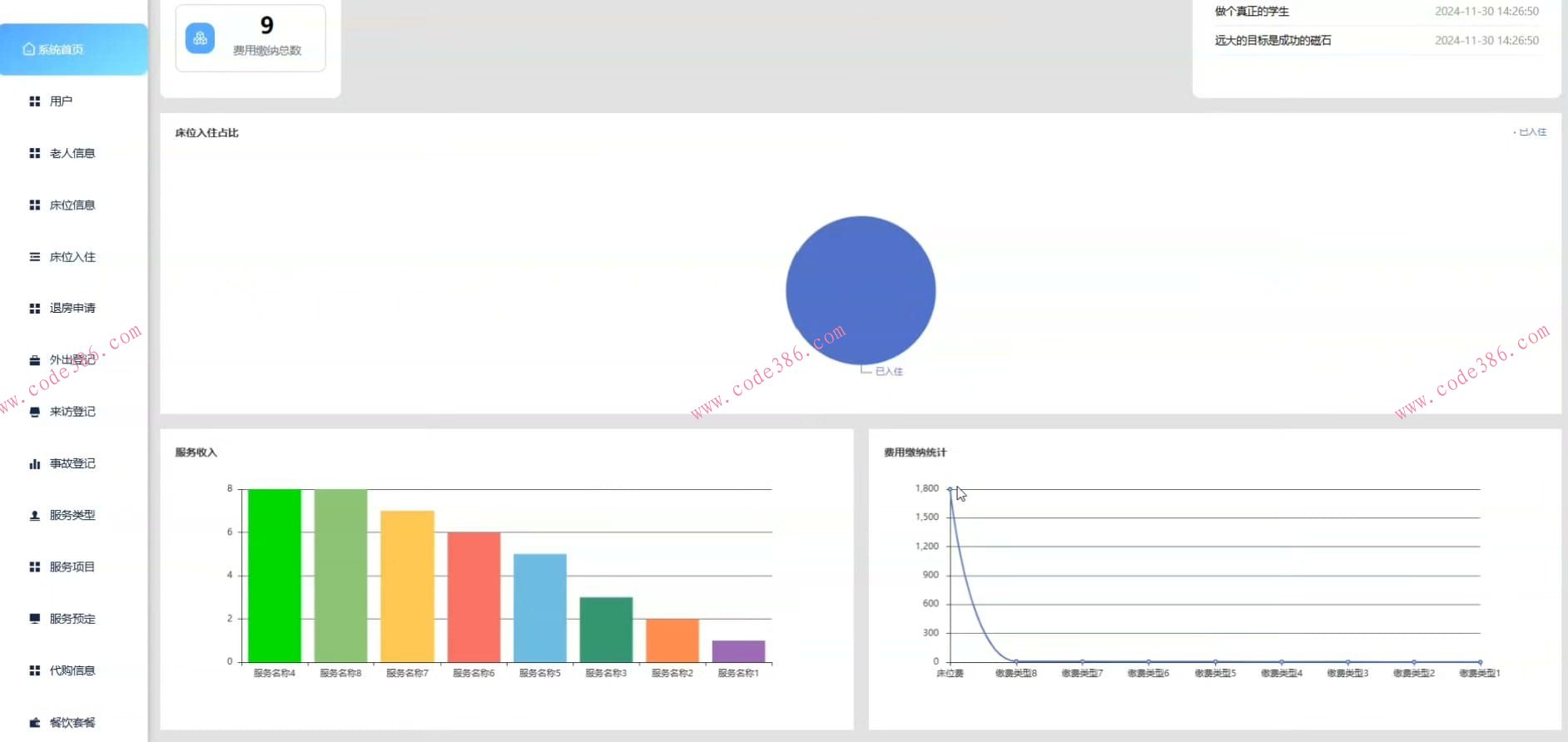Toggle the 已入住 legend of the pie chart
Viewport: 1568px width, 742px height.
pos(1531,132)
